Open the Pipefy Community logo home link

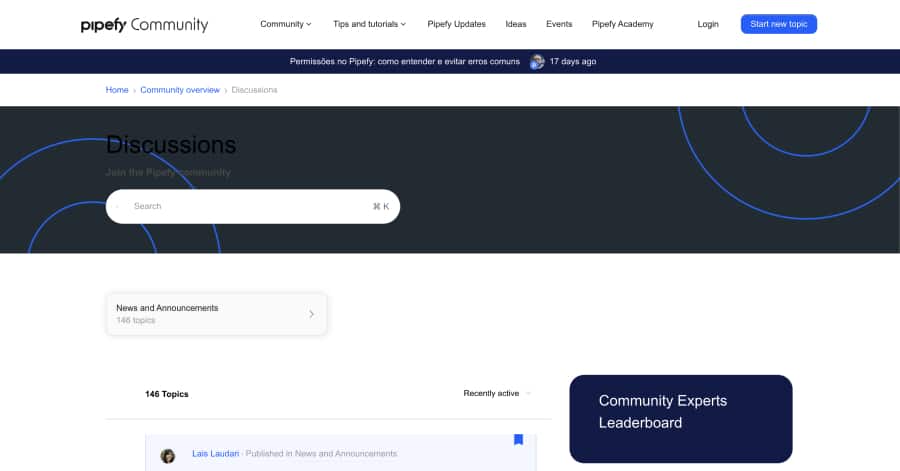point(145,25)
